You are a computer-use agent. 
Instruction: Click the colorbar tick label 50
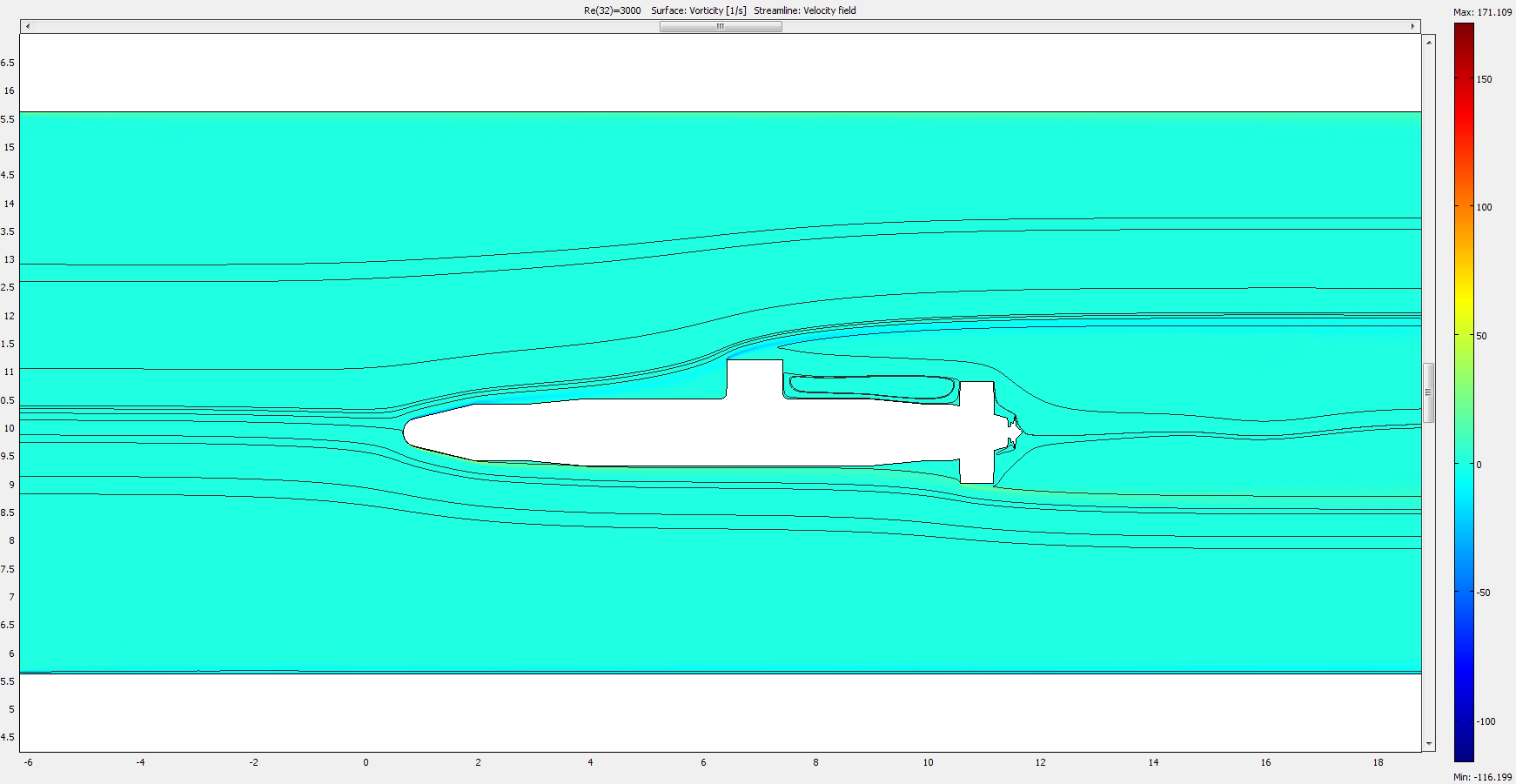click(1481, 336)
